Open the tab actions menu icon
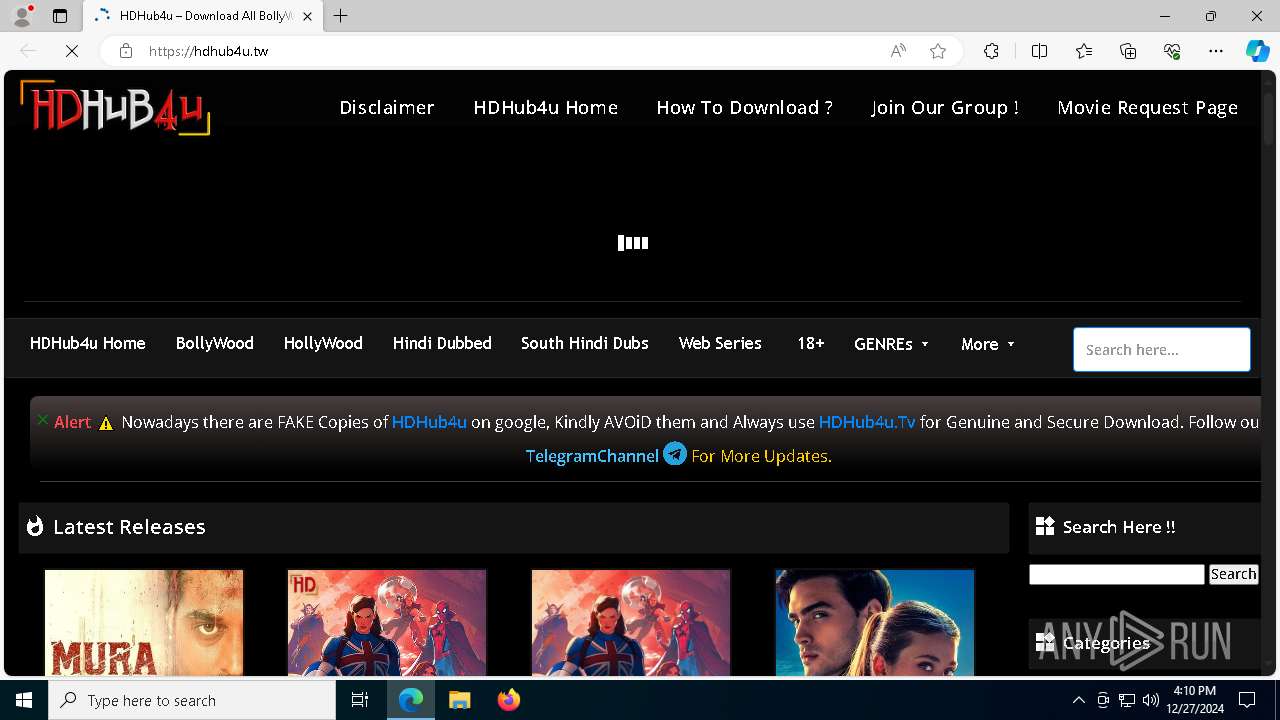The image size is (1280, 720). click(x=60, y=16)
